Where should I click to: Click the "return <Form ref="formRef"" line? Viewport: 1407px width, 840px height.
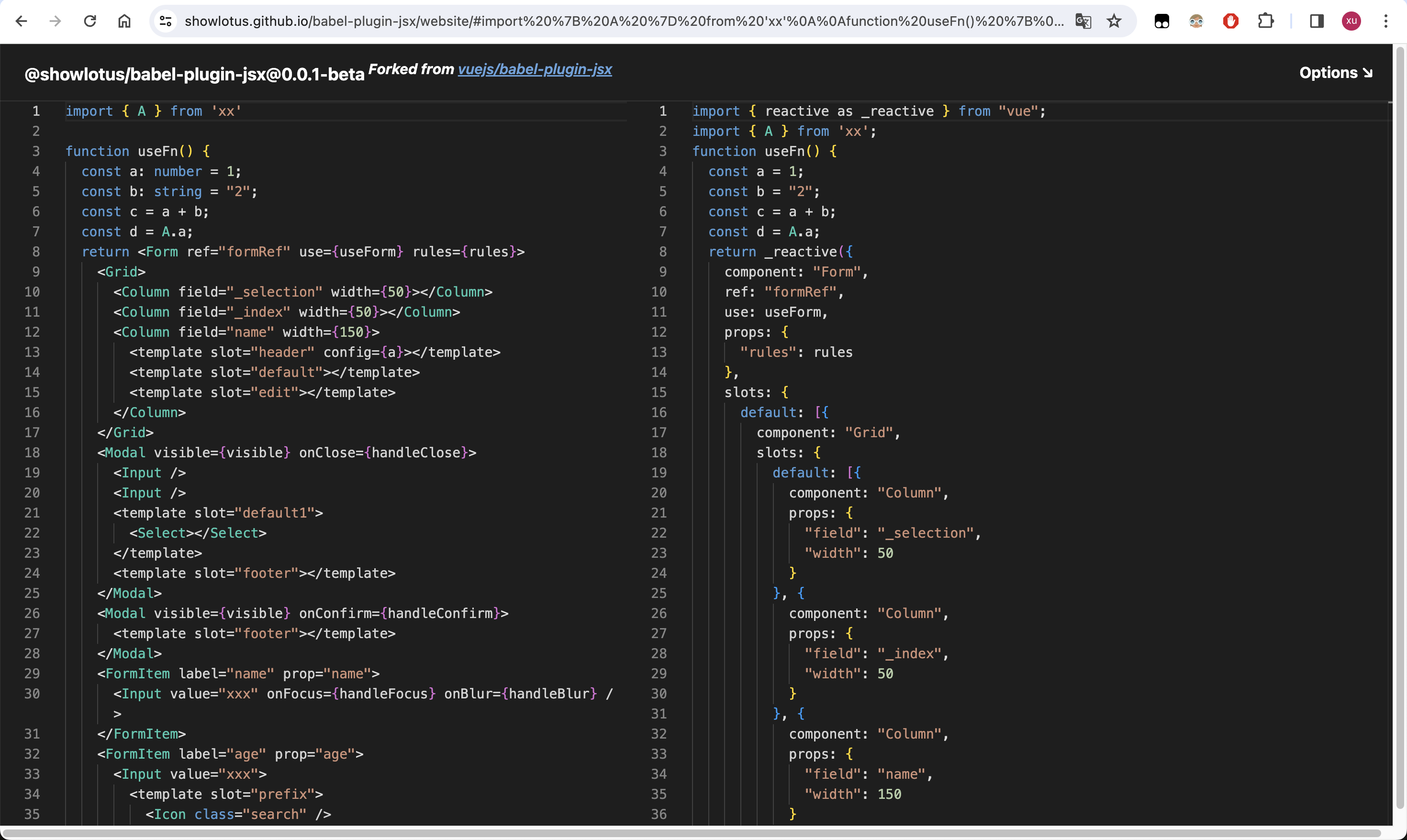[303, 252]
